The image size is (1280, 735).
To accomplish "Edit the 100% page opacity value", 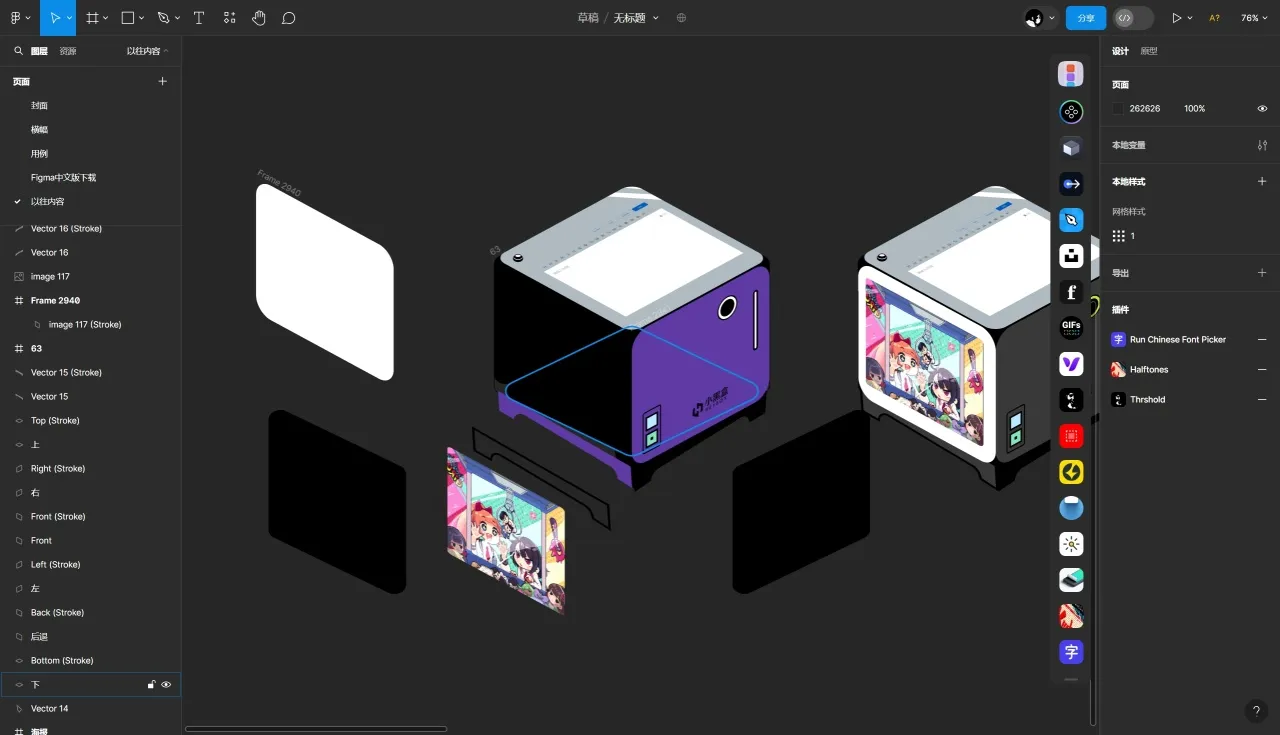I will [1195, 108].
